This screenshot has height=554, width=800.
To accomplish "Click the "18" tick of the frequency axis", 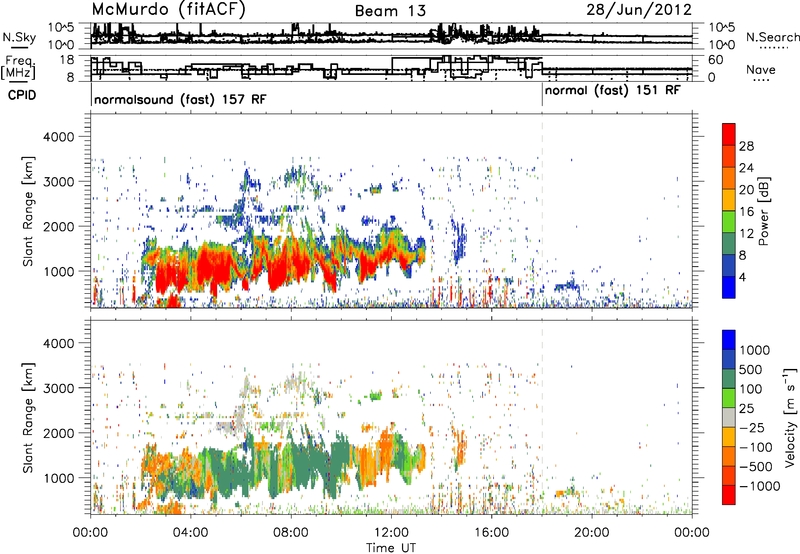I will [67, 60].
